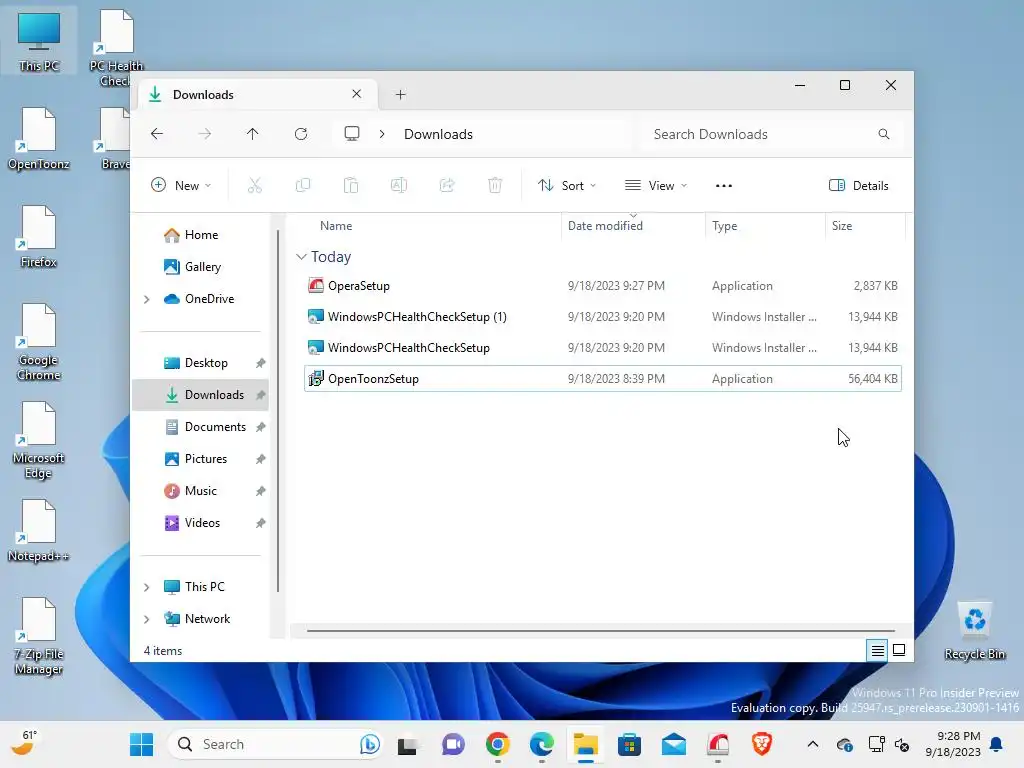Screen dimensions: 1024x768
Task: Select the OpenToonzSetup file
Action: click(603, 379)
